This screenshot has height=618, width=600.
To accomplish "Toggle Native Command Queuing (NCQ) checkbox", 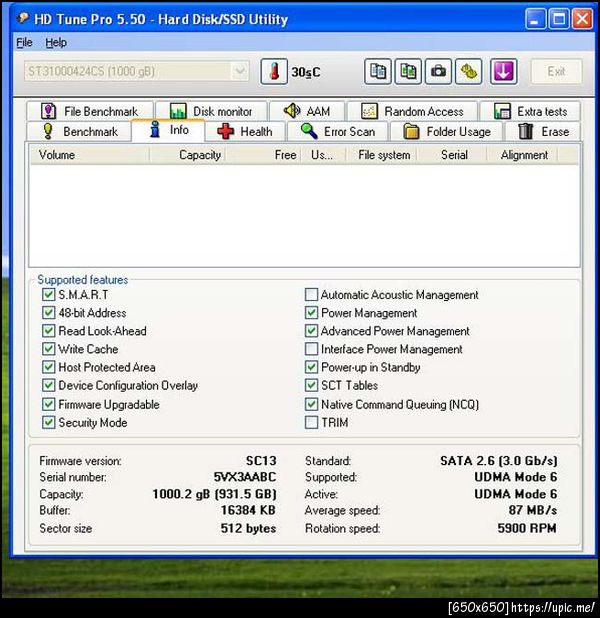I will [311, 404].
